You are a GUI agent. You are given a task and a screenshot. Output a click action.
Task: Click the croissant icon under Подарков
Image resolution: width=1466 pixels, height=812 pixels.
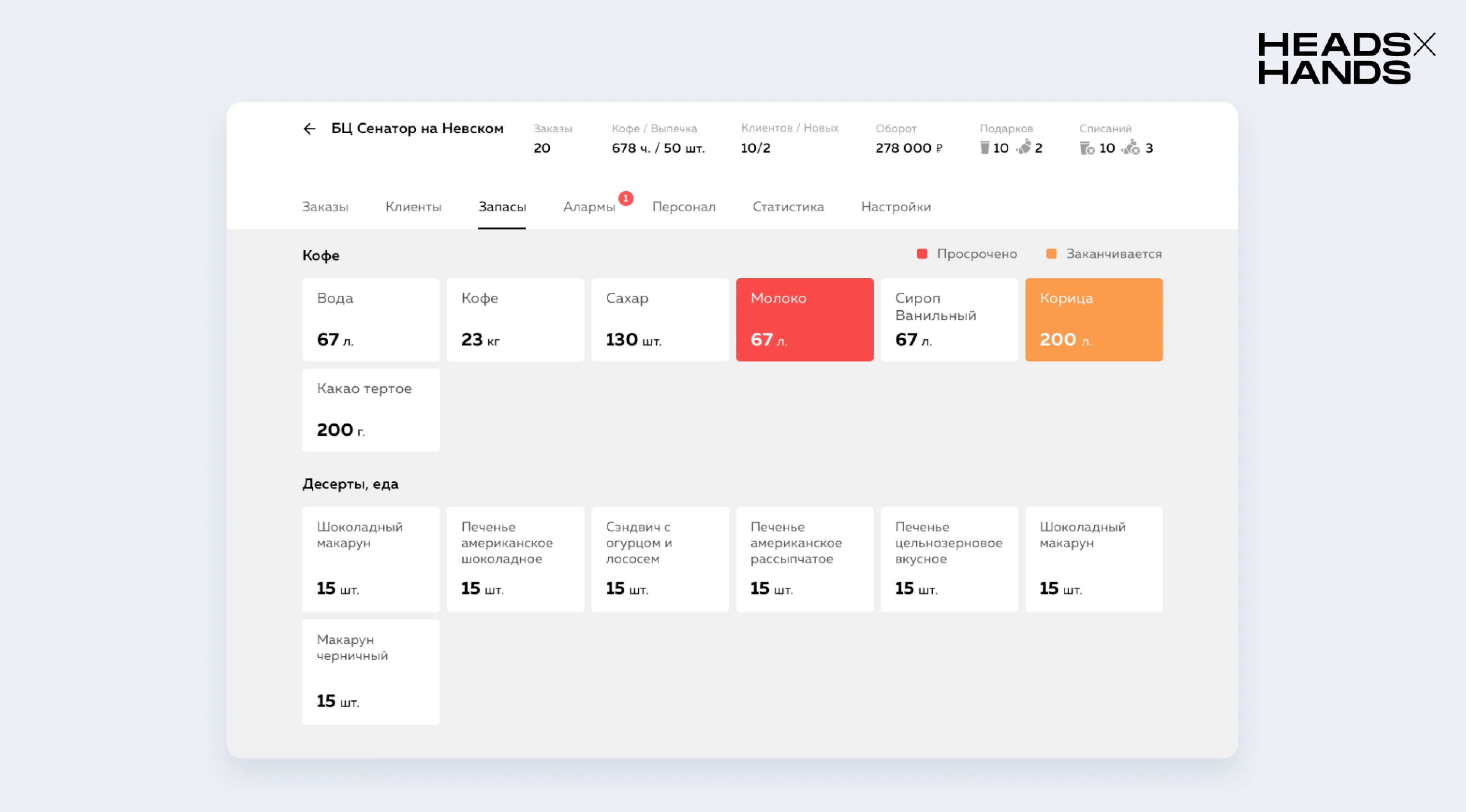pyautogui.click(x=1024, y=147)
